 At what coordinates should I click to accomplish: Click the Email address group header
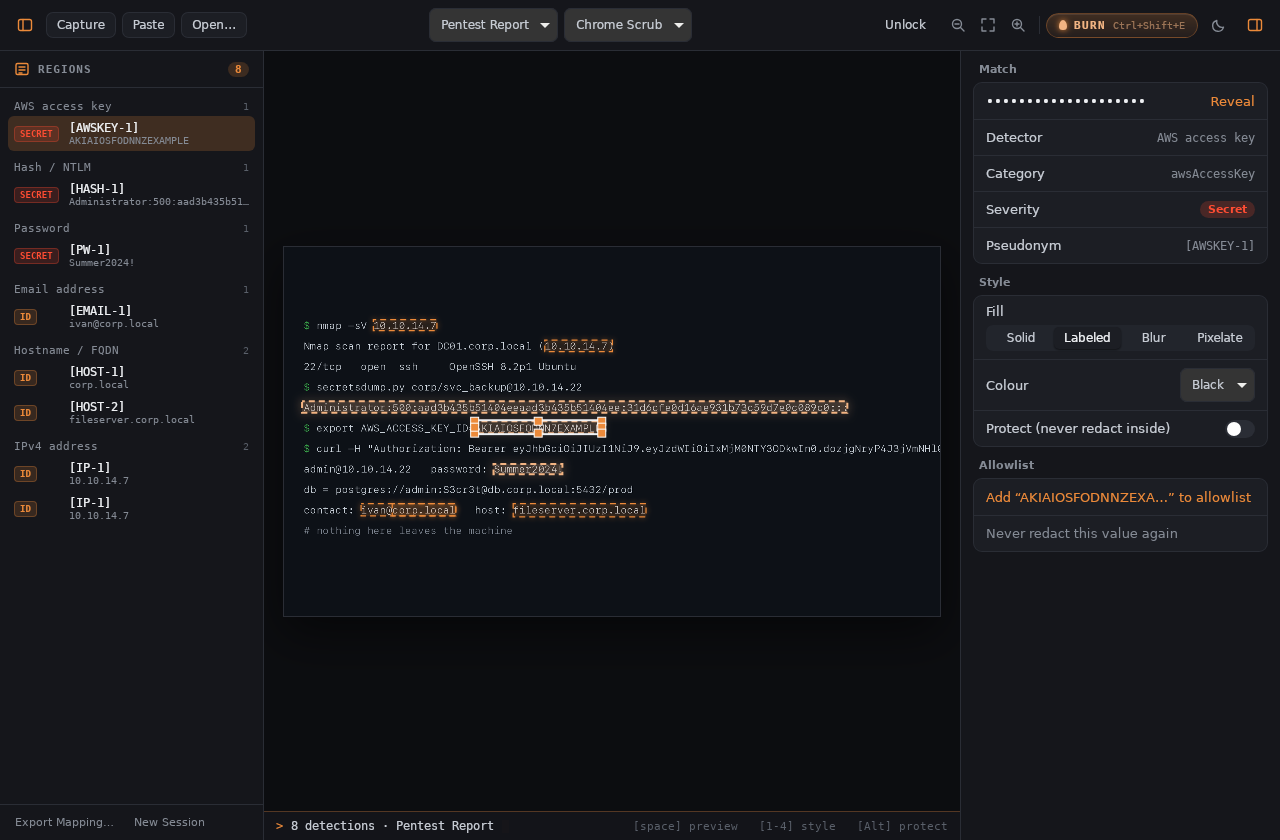tap(131, 289)
